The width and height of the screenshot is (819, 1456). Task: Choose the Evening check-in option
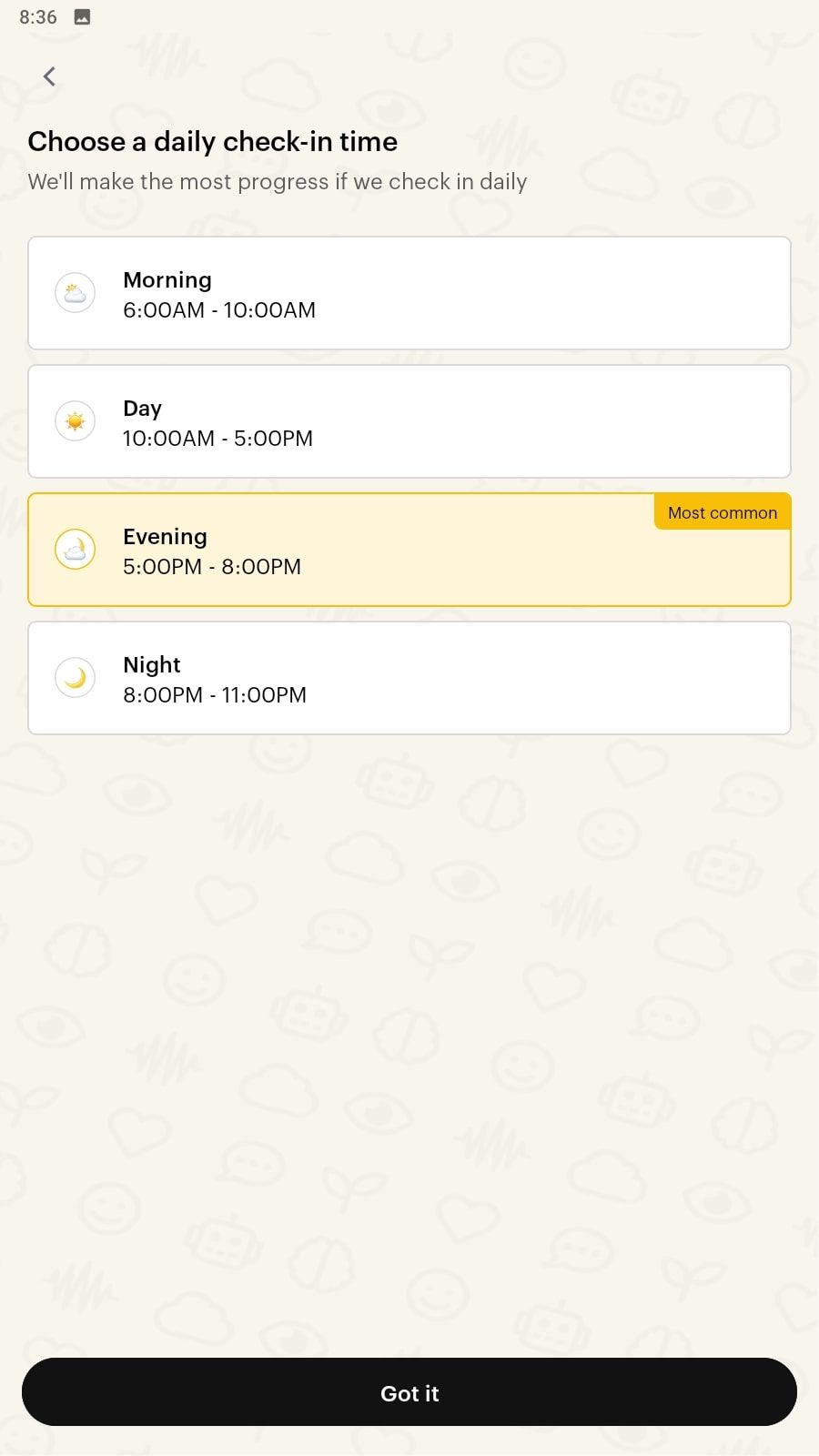coord(409,550)
